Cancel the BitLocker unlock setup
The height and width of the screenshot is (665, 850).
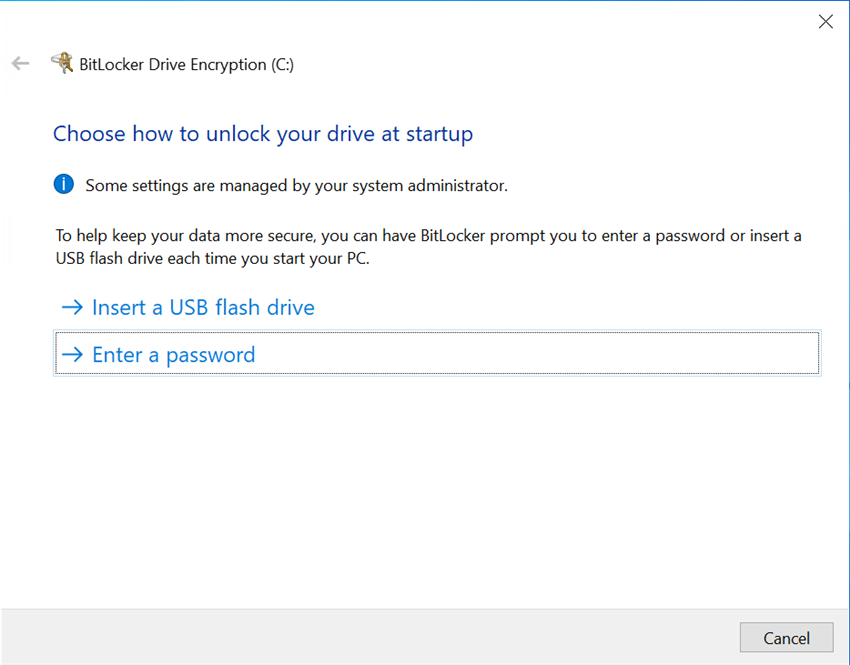coord(786,638)
